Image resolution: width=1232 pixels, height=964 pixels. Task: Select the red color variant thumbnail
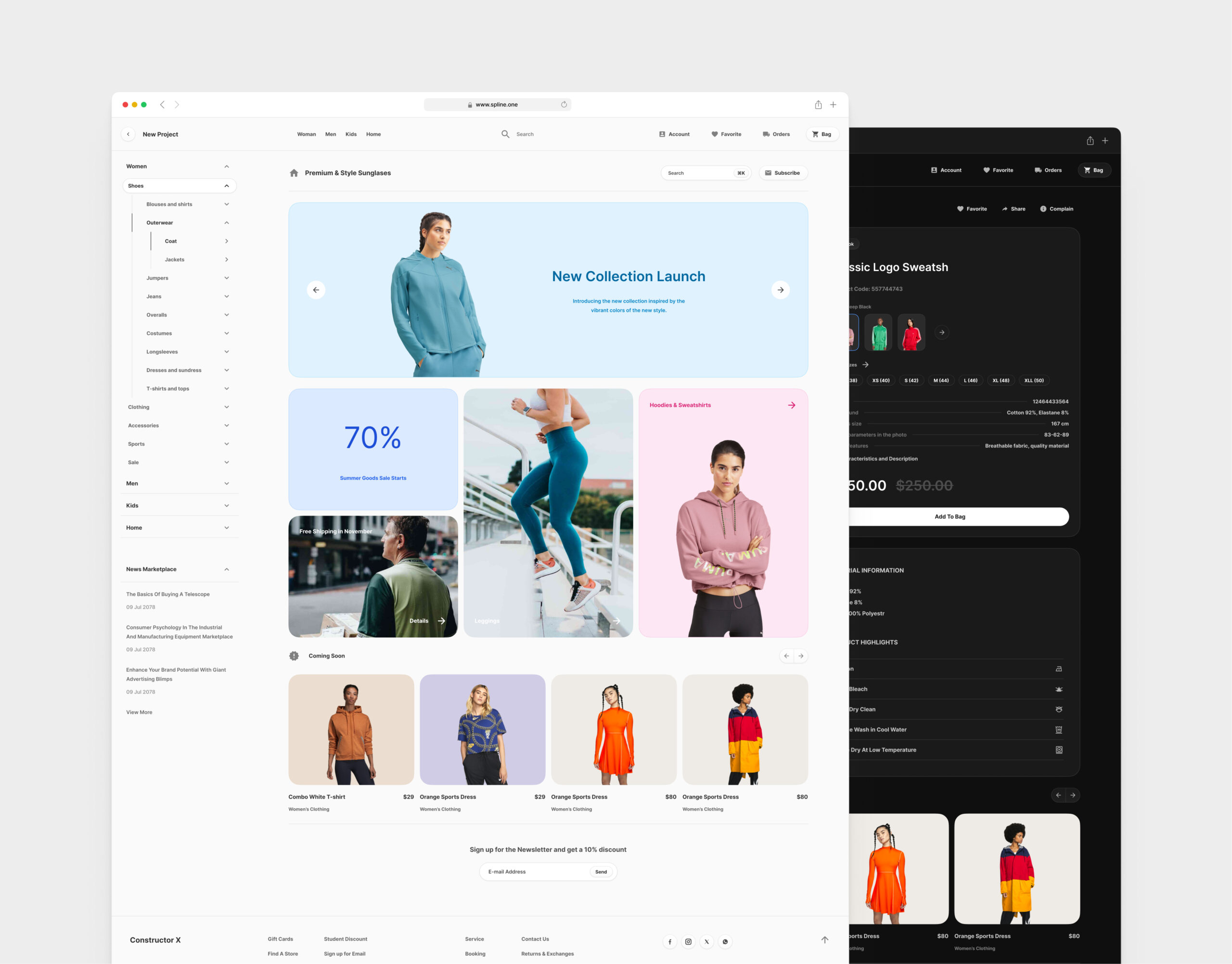(x=911, y=333)
